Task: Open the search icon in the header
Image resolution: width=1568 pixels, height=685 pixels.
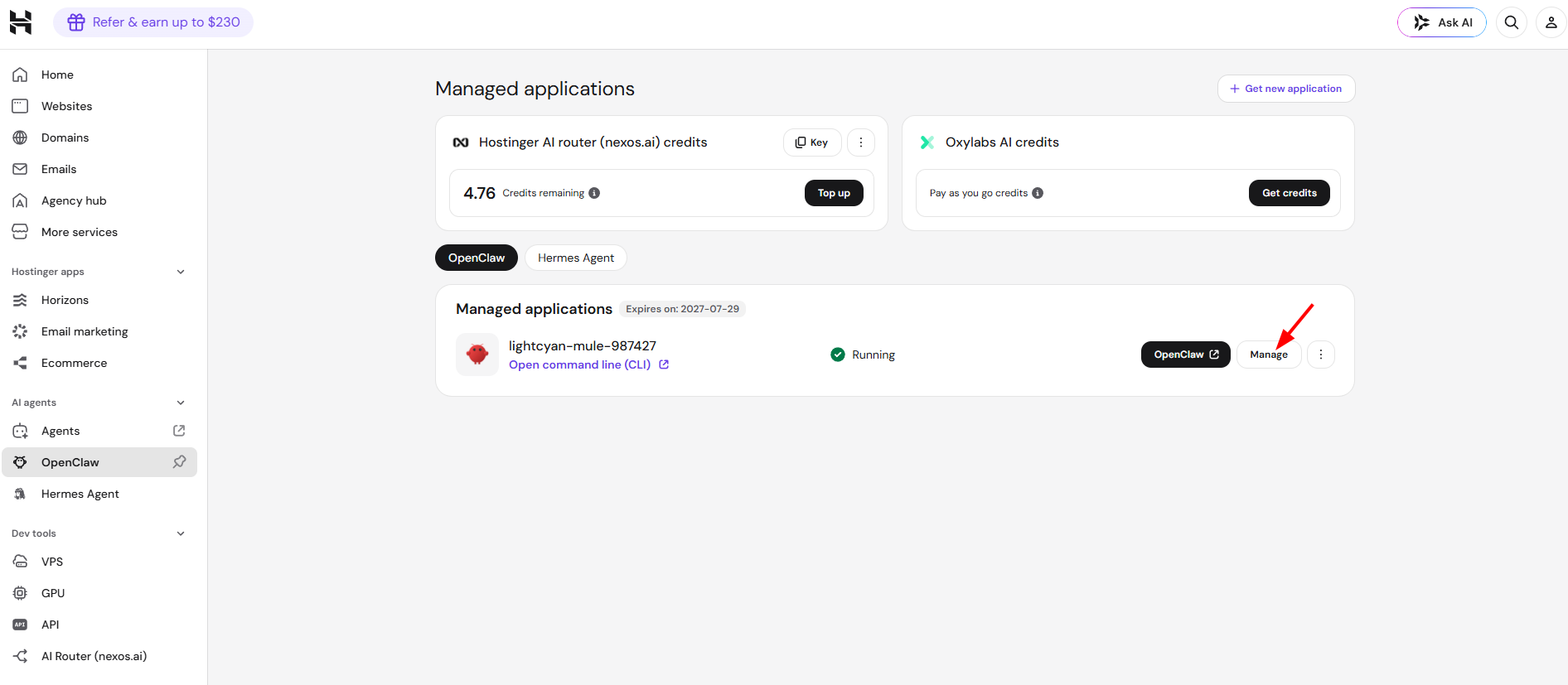Action: [x=1512, y=22]
